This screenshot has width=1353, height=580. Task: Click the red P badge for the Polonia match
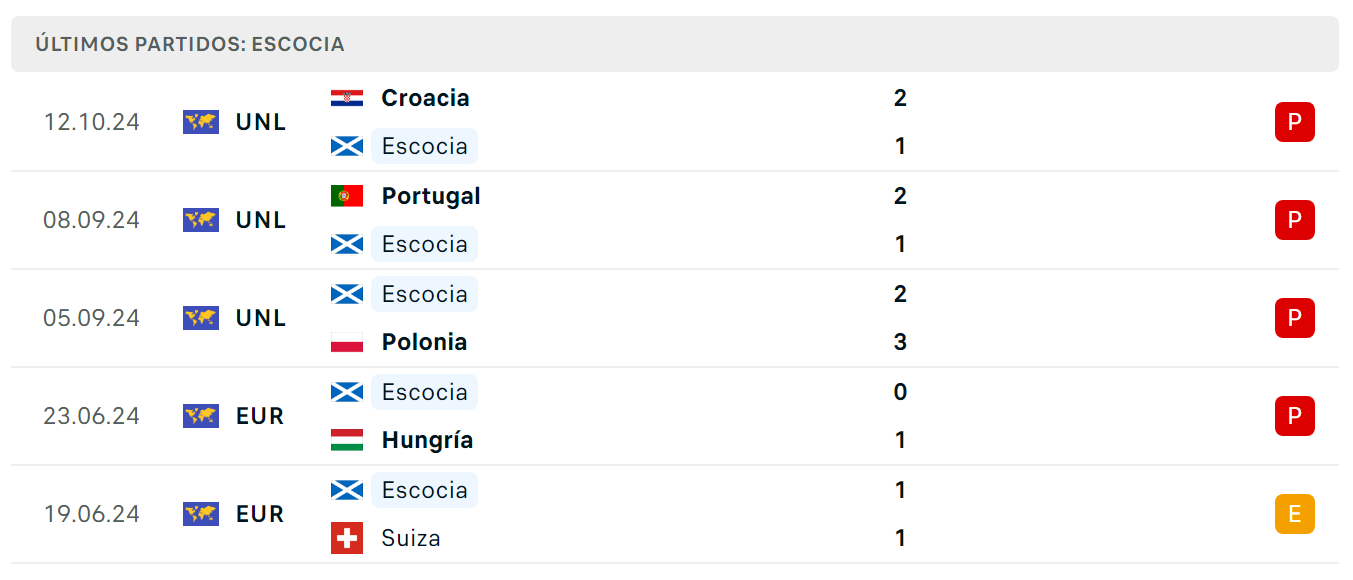click(1295, 318)
